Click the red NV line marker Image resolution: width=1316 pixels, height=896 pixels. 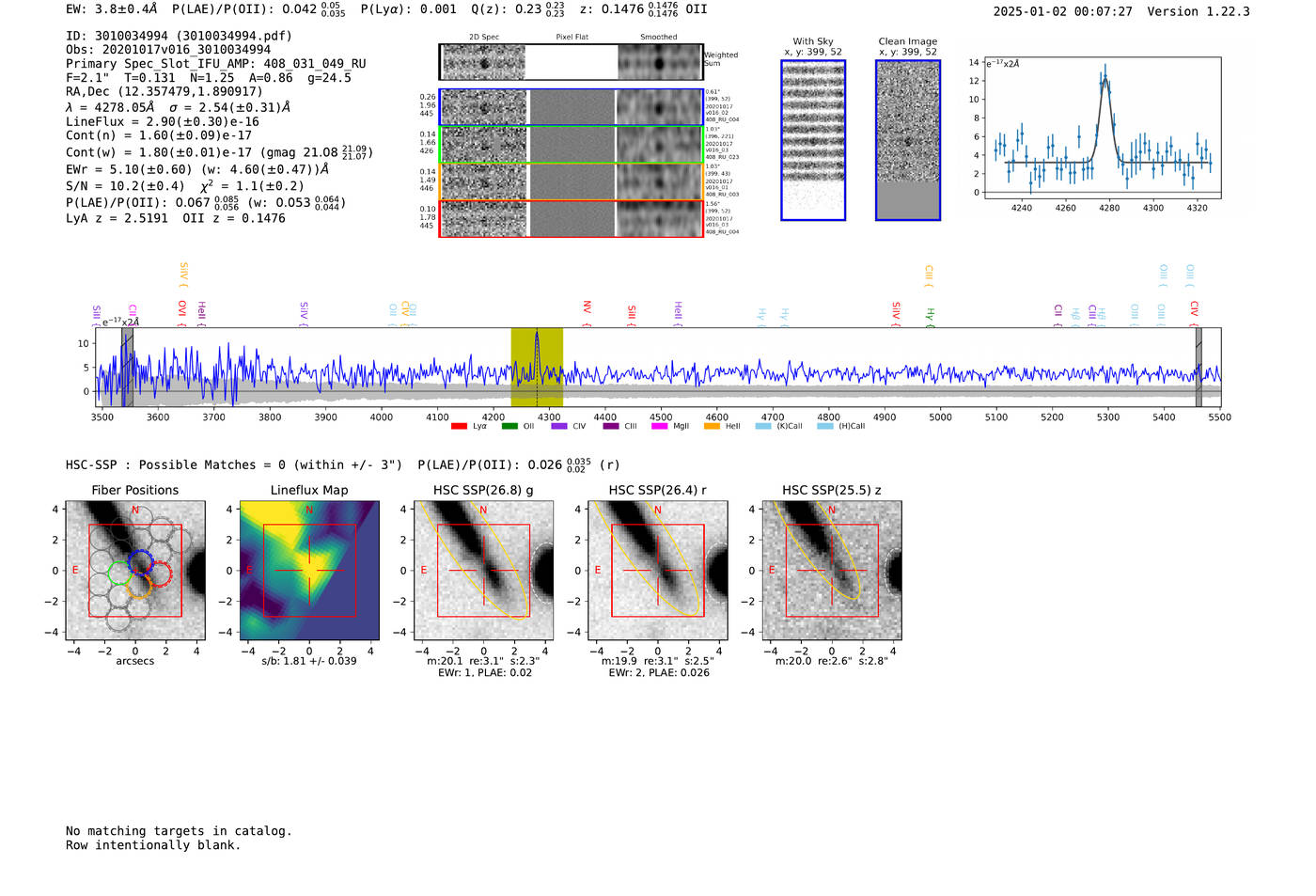tap(587, 312)
